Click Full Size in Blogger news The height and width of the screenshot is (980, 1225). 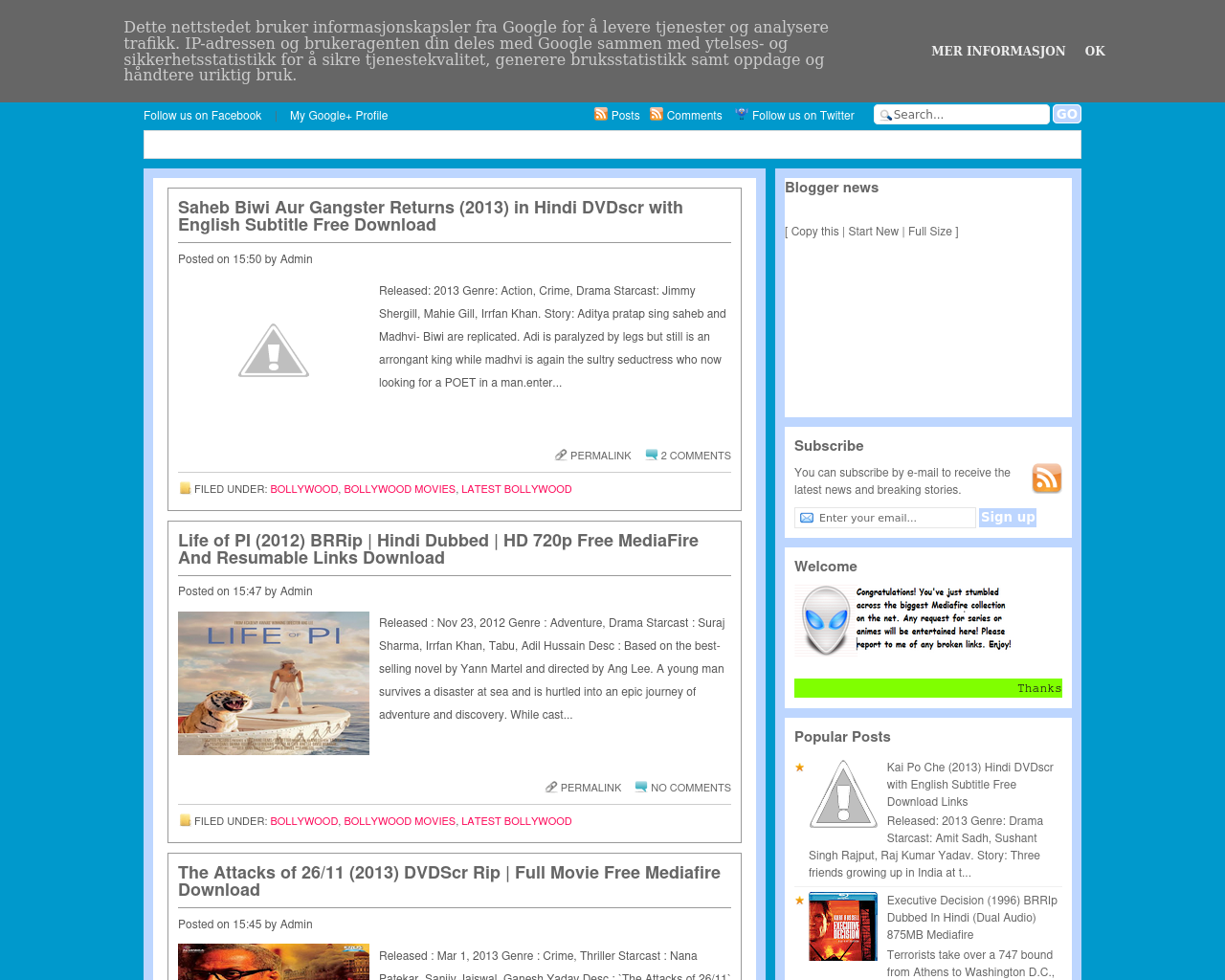pos(930,232)
